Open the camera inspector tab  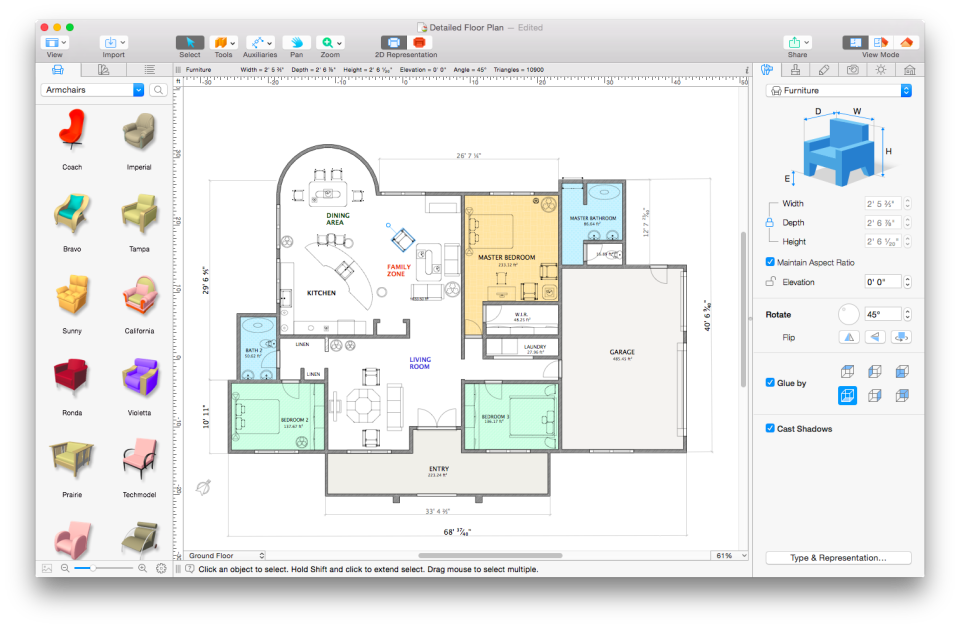852,70
